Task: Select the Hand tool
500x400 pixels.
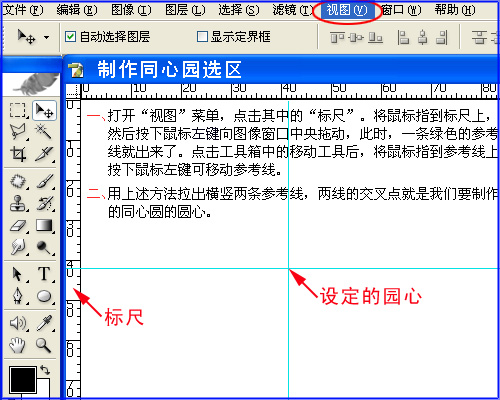Action: point(17,345)
